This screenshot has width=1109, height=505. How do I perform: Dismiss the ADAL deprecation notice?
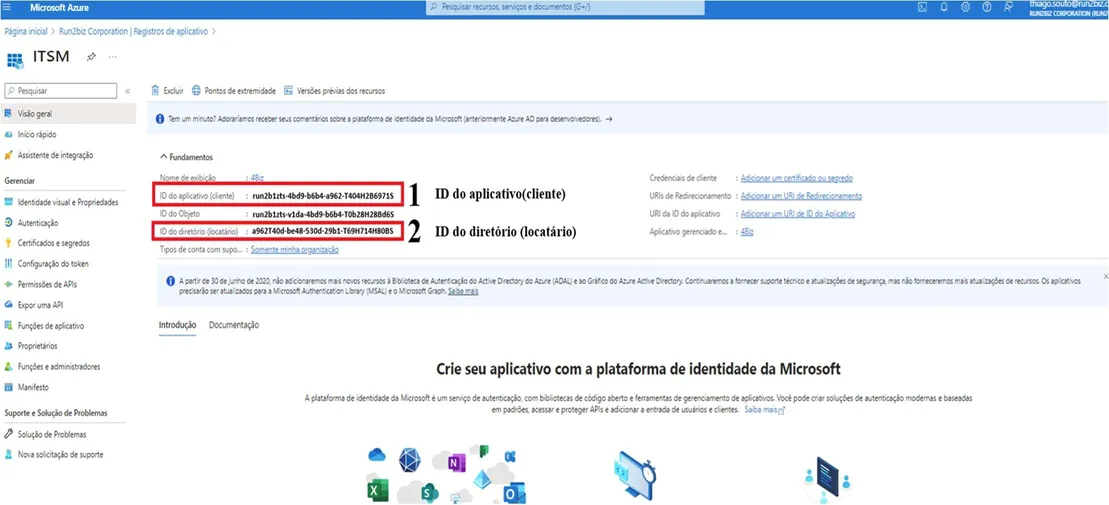click(1105, 276)
